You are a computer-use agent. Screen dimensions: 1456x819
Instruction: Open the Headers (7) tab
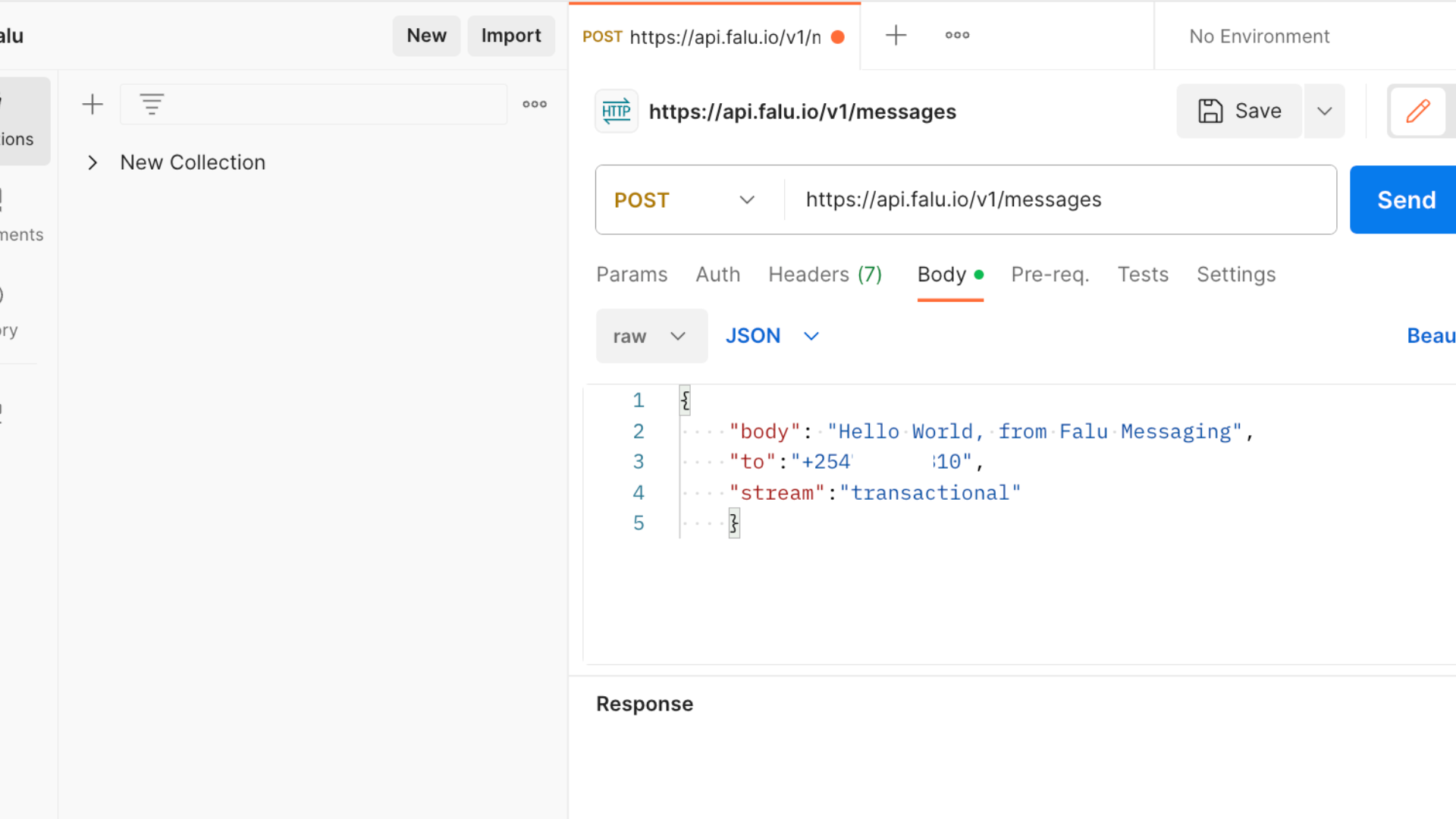pyautogui.click(x=825, y=275)
